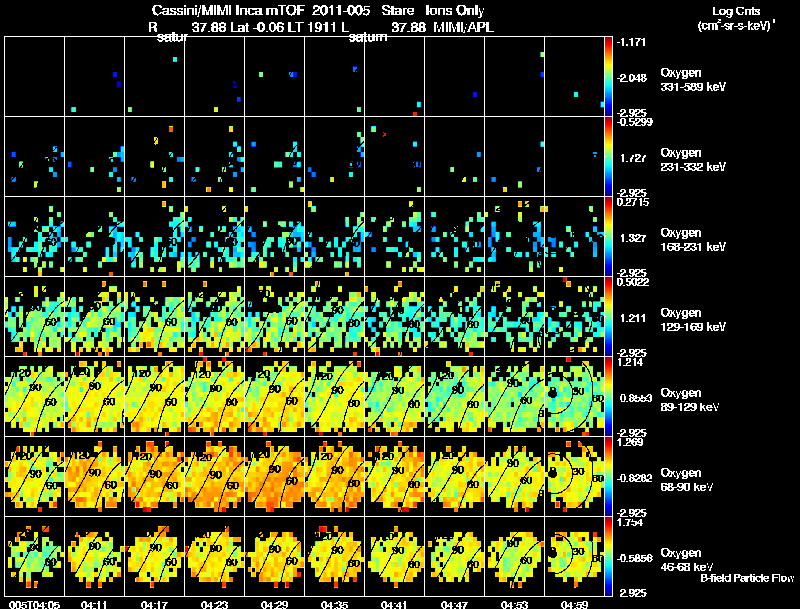Click the 46-68 keV image panel at 04:05
Image resolution: width=800 pixels, height=609 pixels.
pos(35,556)
